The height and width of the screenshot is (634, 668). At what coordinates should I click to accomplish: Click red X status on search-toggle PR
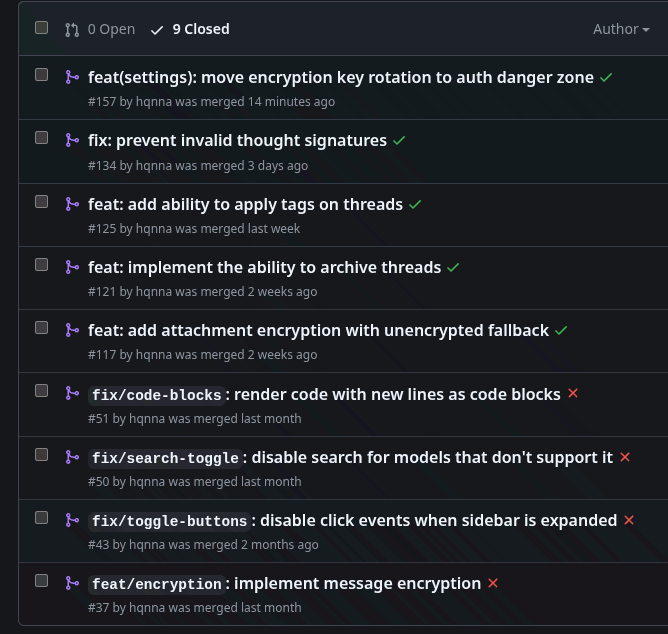[625, 457]
